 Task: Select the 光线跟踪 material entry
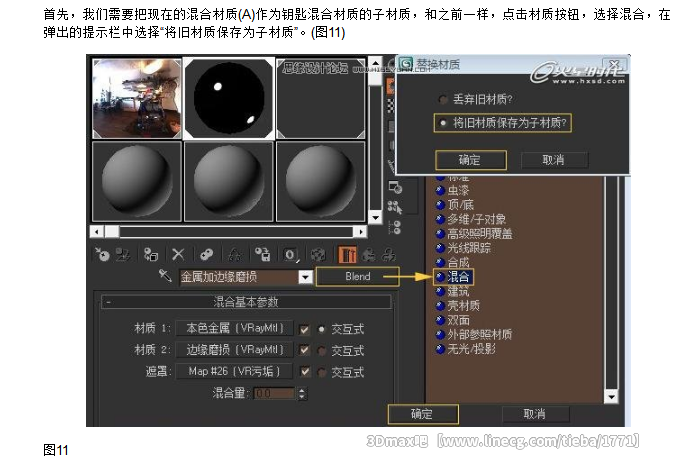tap(463, 248)
